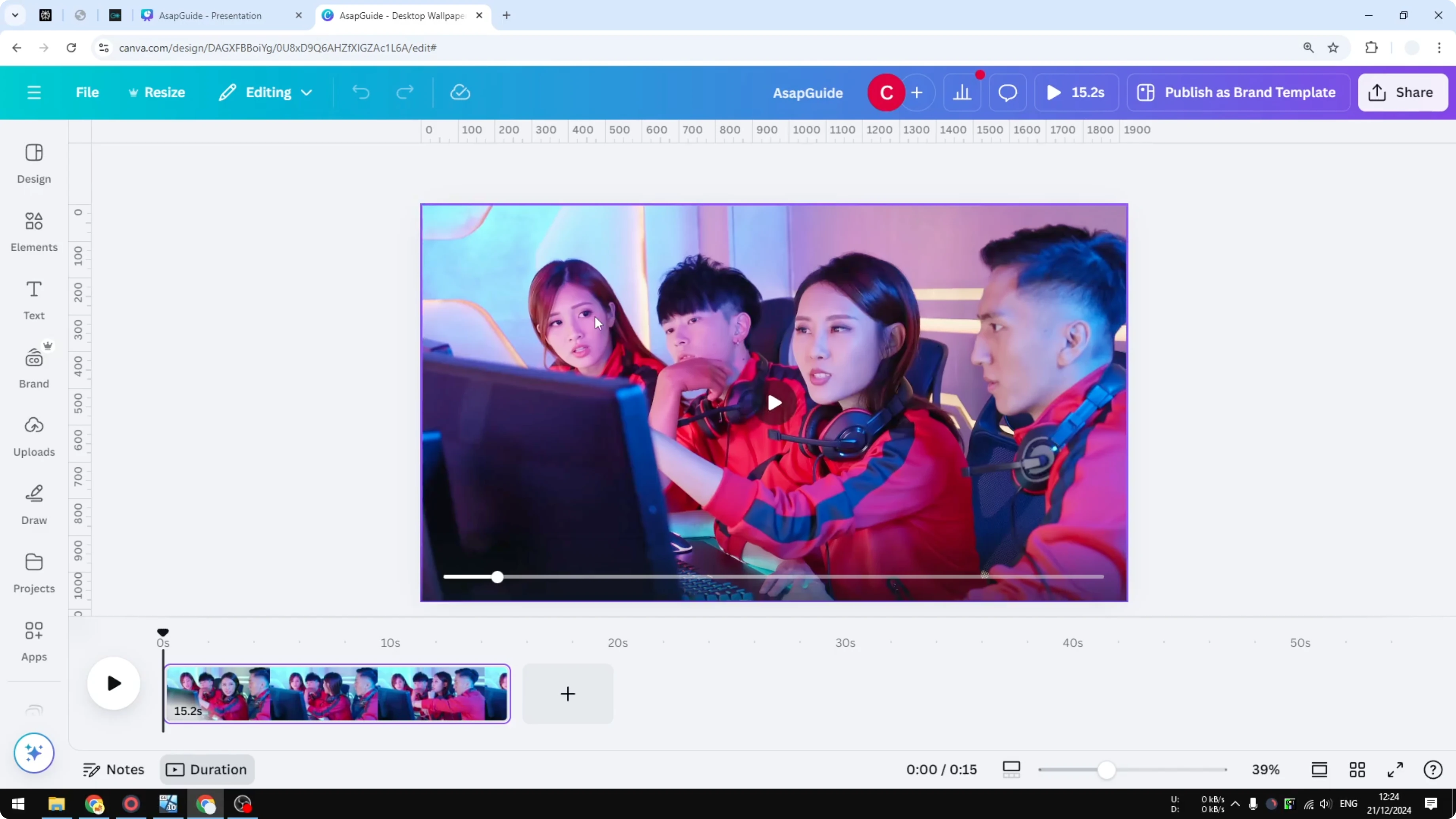Viewport: 1456px width, 819px height.
Task: Switch to the AsapGuide Desktop Wallpaper tab
Action: click(396, 15)
